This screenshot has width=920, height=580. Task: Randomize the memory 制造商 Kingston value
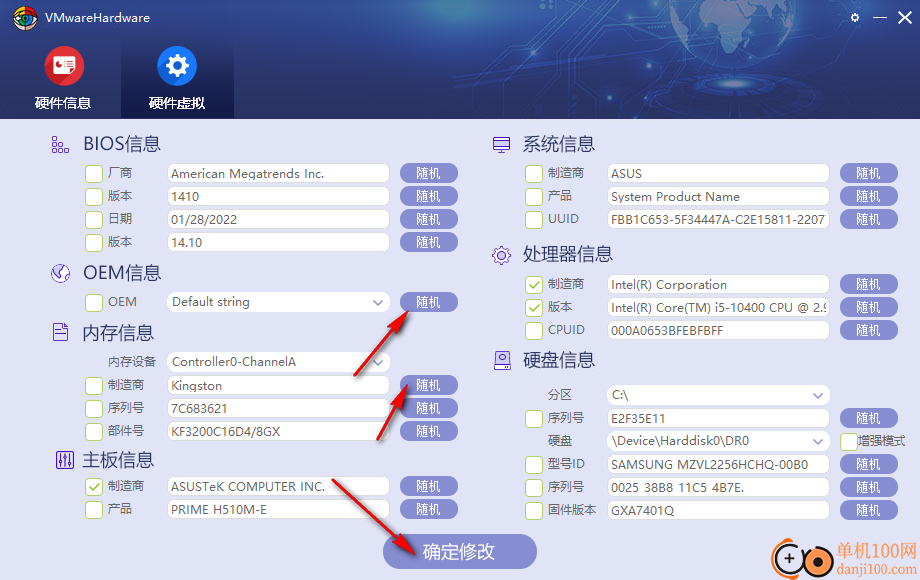coord(428,385)
